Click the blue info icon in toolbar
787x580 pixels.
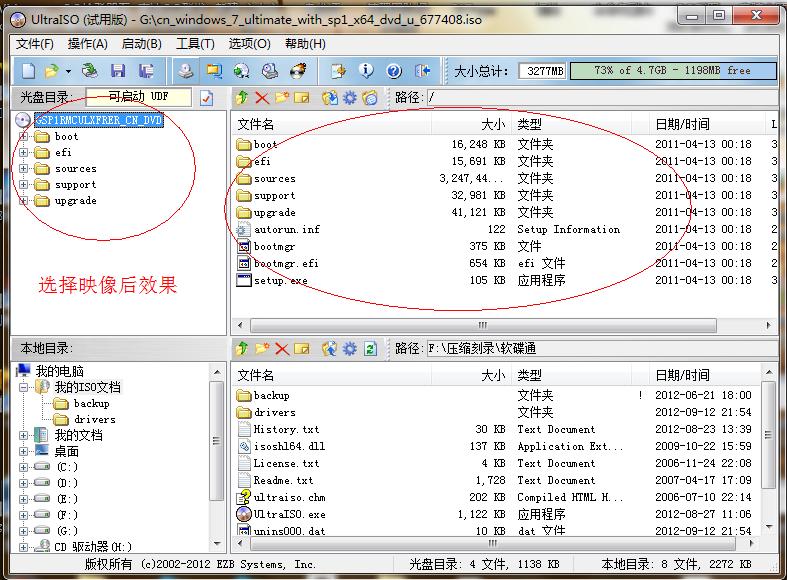coord(366,71)
